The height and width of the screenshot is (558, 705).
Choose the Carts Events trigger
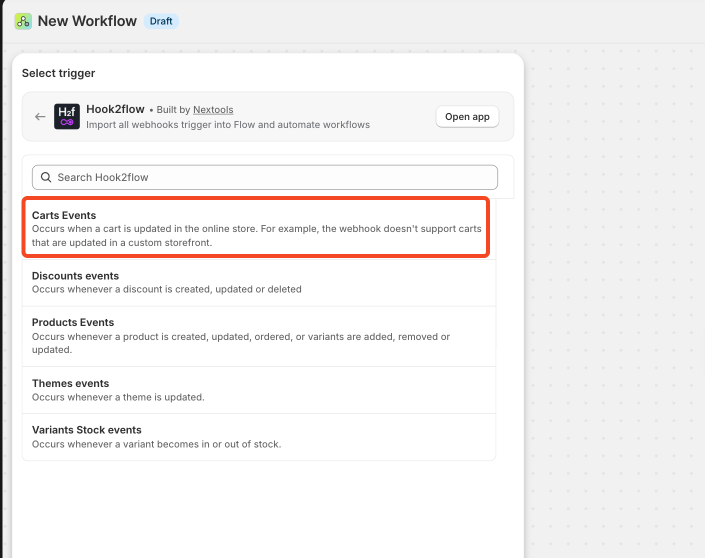258,228
